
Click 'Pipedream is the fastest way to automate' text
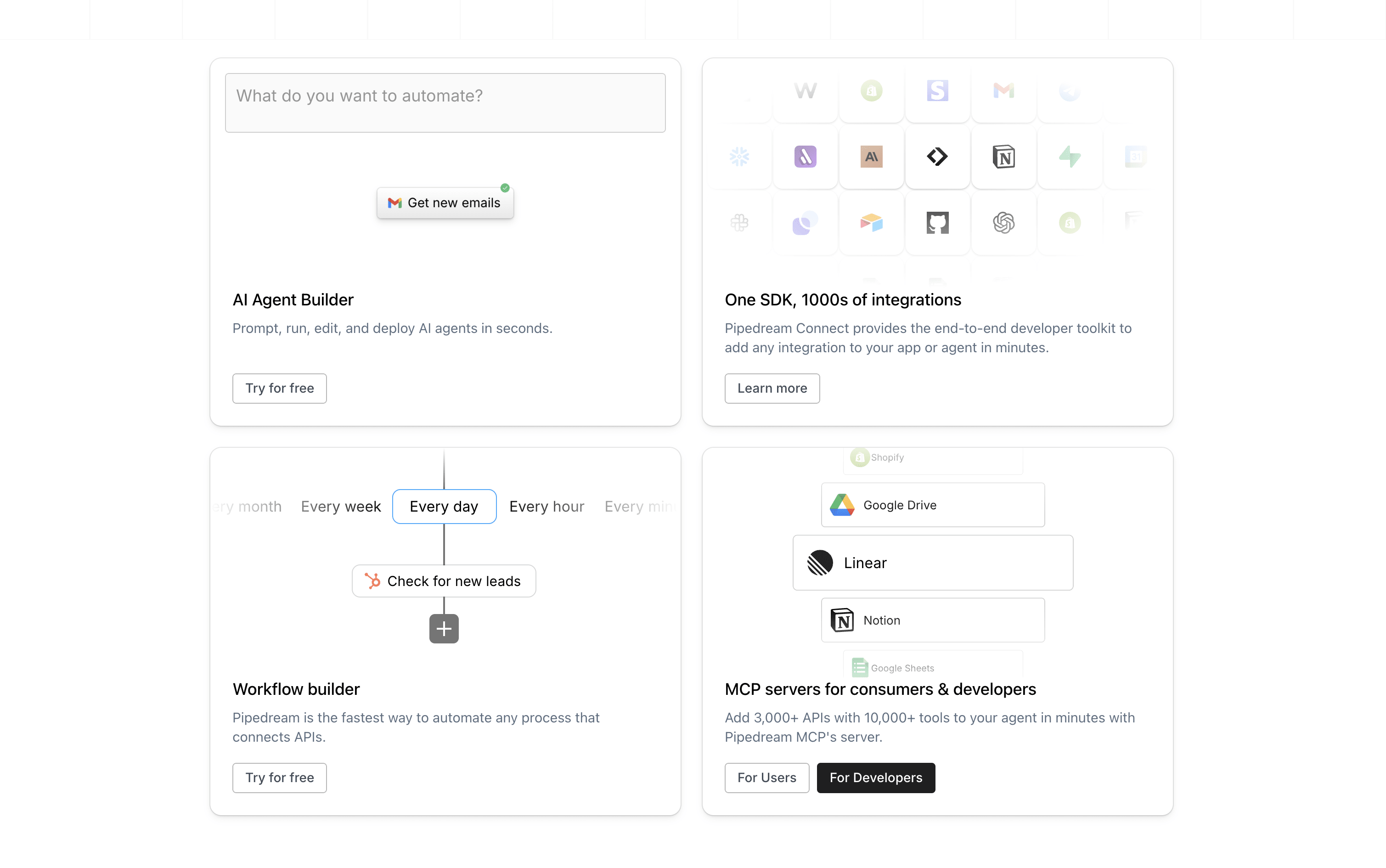[416, 727]
